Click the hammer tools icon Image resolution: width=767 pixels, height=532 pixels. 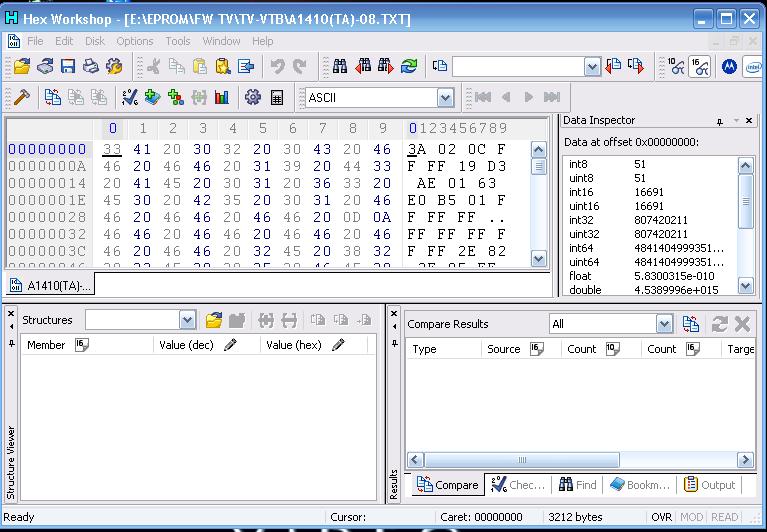[22, 97]
